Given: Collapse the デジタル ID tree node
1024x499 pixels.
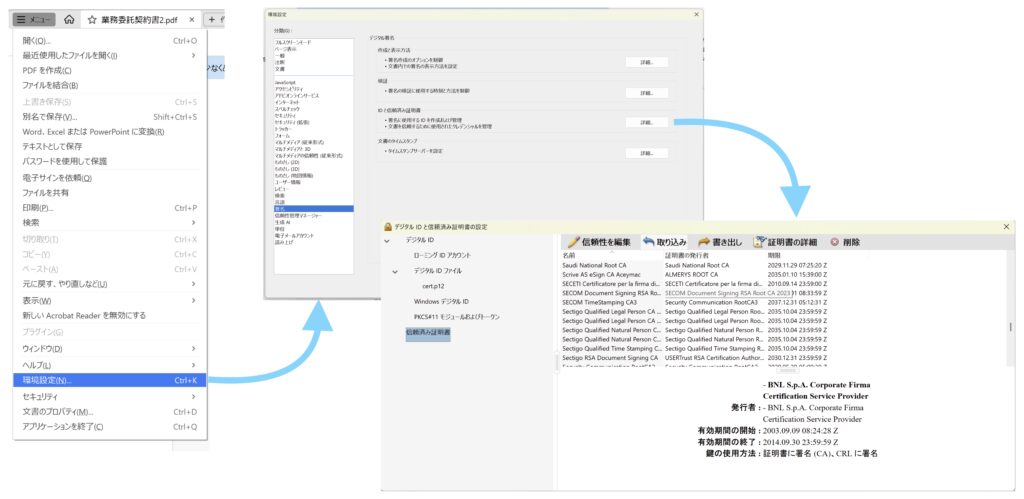Looking at the screenshot, I should tap(387, 241).
